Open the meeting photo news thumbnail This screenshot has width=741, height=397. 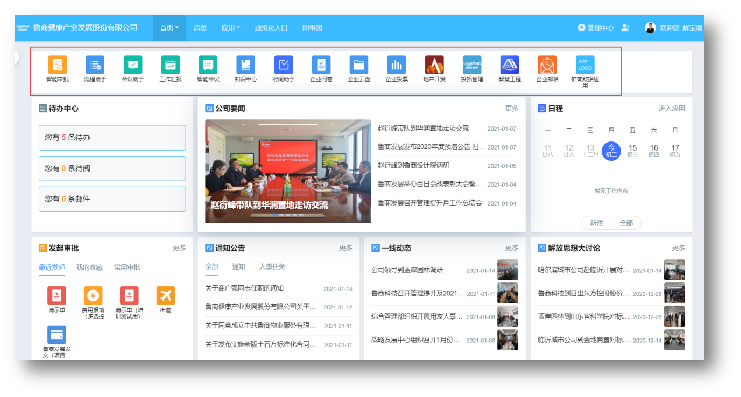click(x=288, y=171)
